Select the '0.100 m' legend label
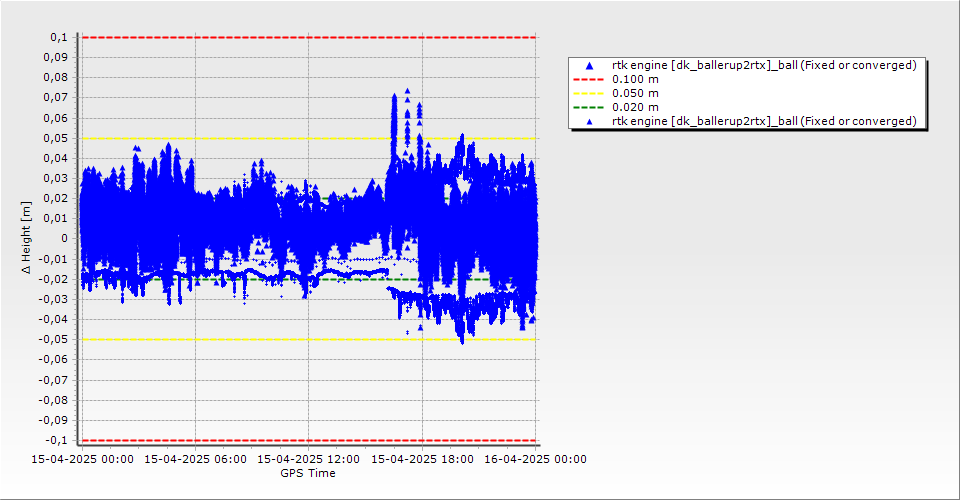 click(x=635, y=80)
